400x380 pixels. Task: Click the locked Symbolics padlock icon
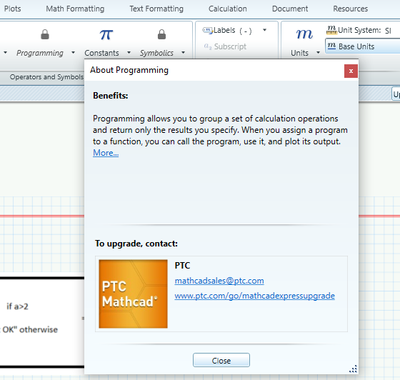162,34
